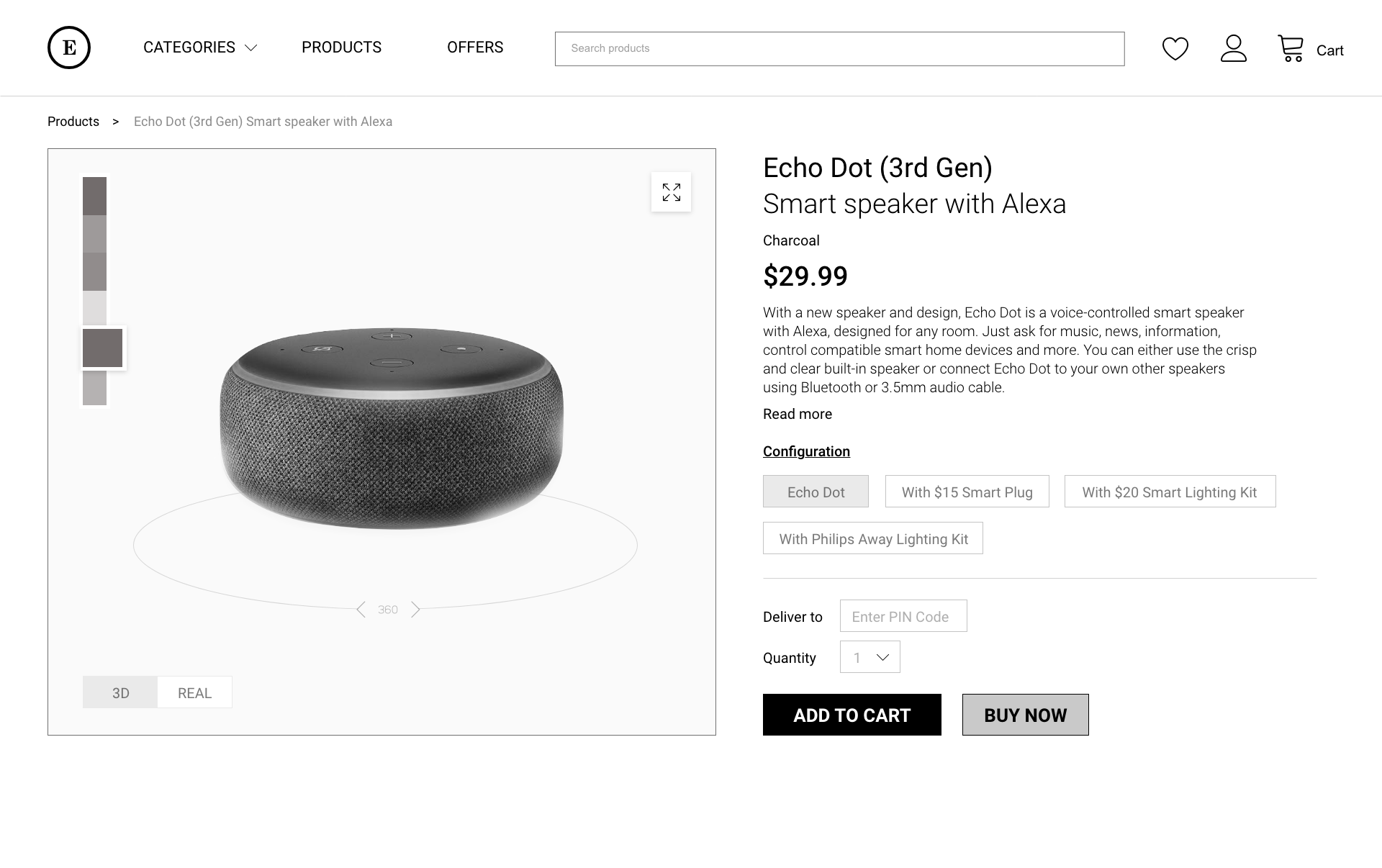Open the shopping cart icon
This screenshot has width=1382, height=868.
pyautogui.click(x=1291, y=49)
